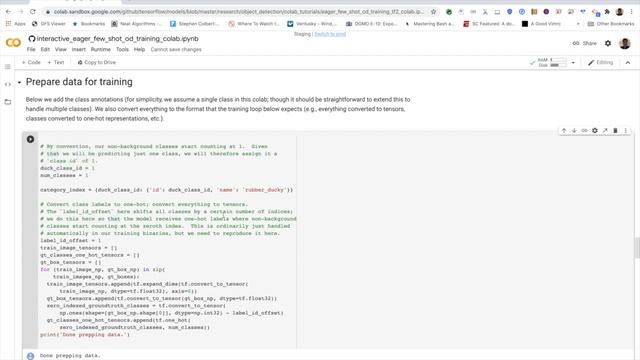This screenshot has height=360, width=640.
Task: Open the table of contents sidebar
Action: coord(8,67)
